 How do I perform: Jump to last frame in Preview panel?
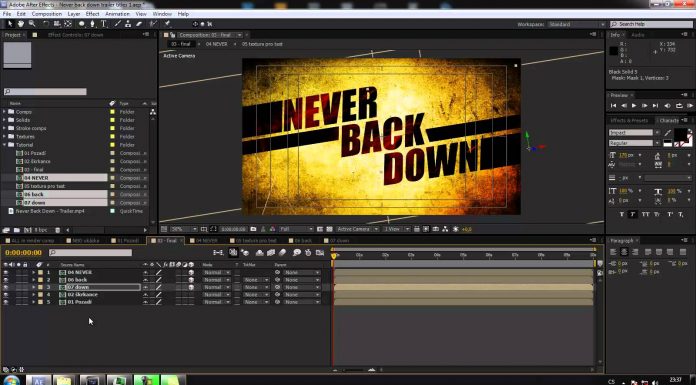coord(655,106)
